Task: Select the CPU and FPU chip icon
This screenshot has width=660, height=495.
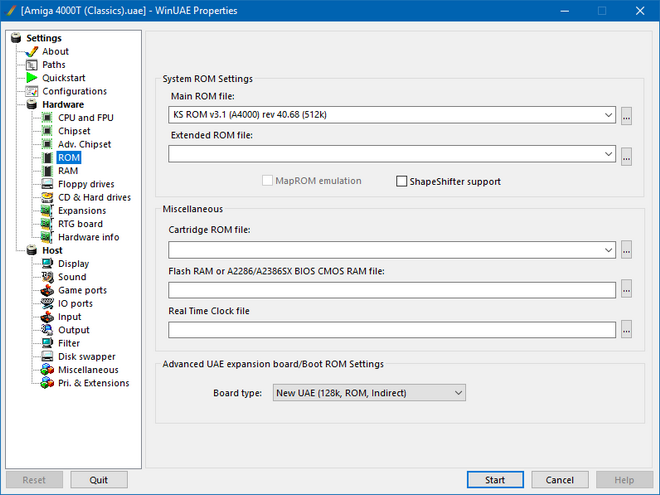Action: click(x=48, y=118)
